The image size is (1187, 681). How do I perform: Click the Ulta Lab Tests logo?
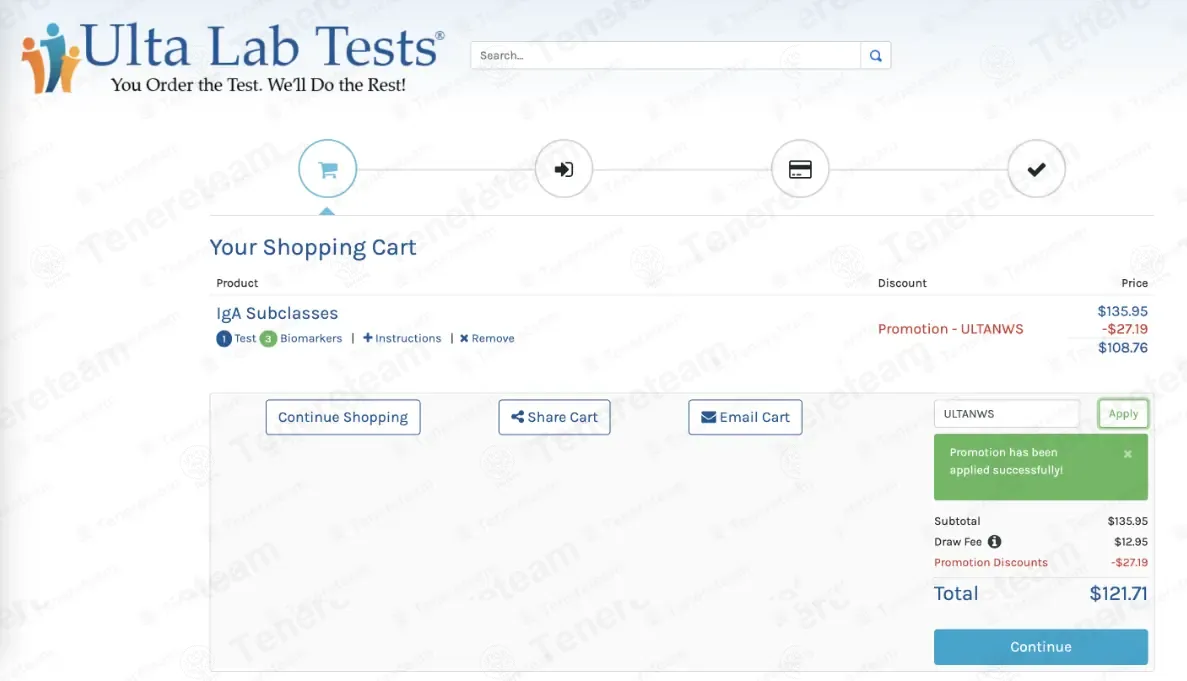233,58
